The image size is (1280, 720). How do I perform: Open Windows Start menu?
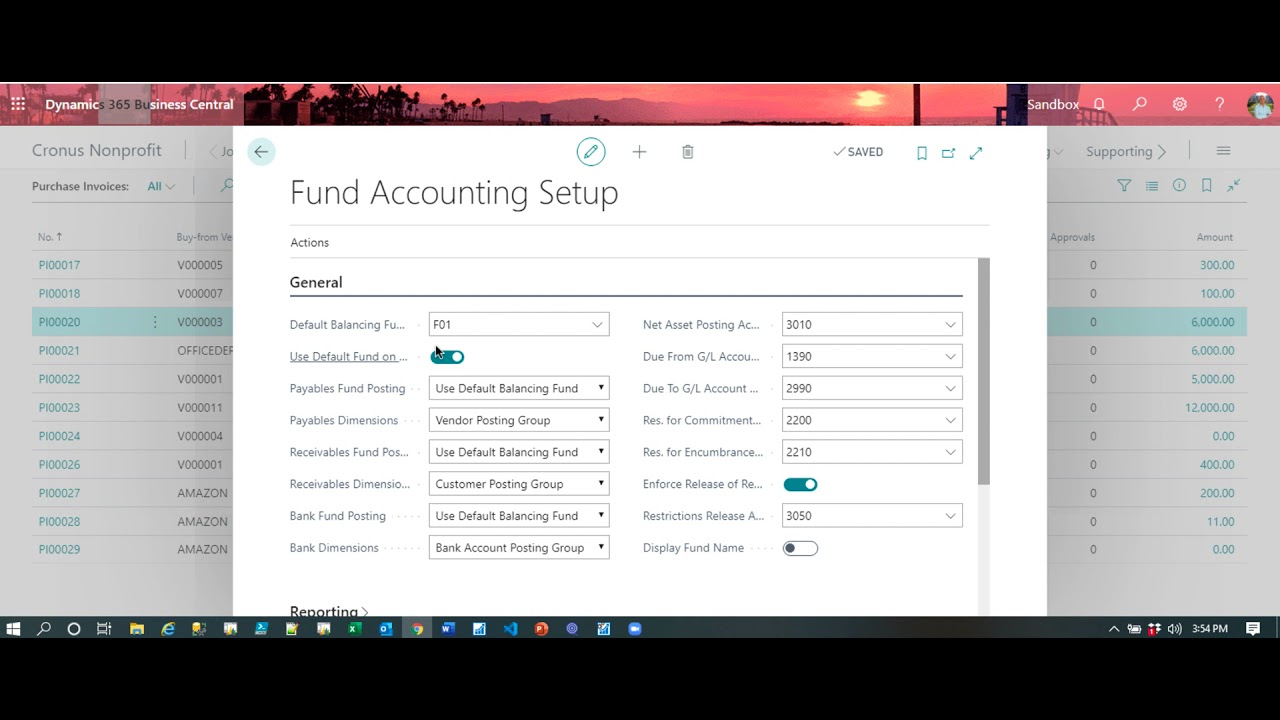pos(13,629)
